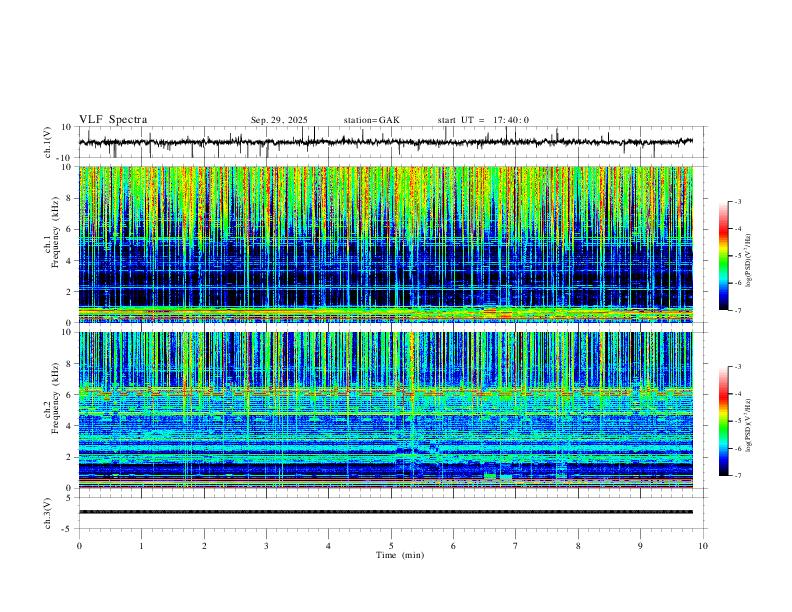Click the ch.1 voltage waveform trace panel
This screenshot has height=612, width=792.
392,142
